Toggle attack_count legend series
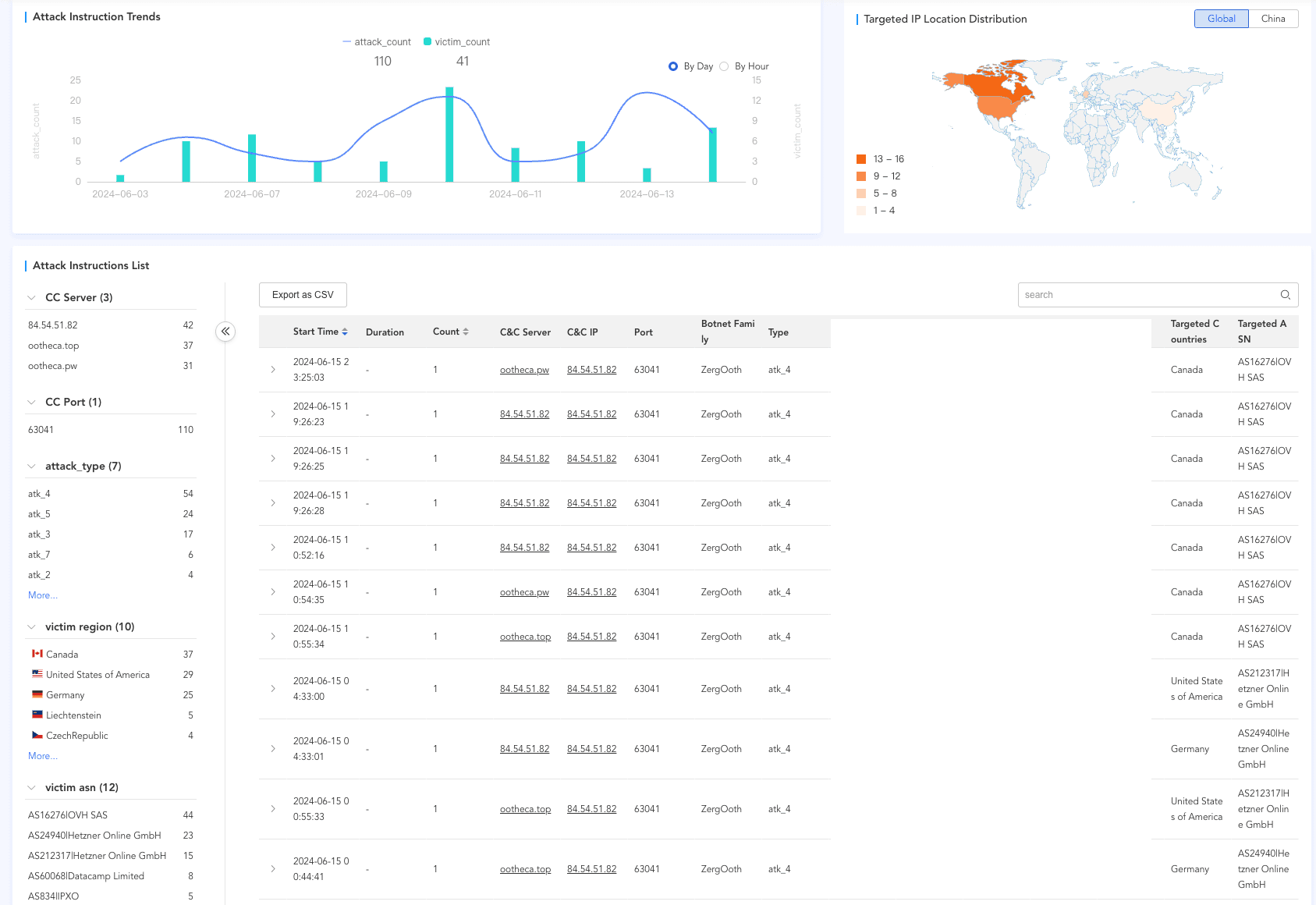Viewport: 1316px width, 905px height. [377, 42]
